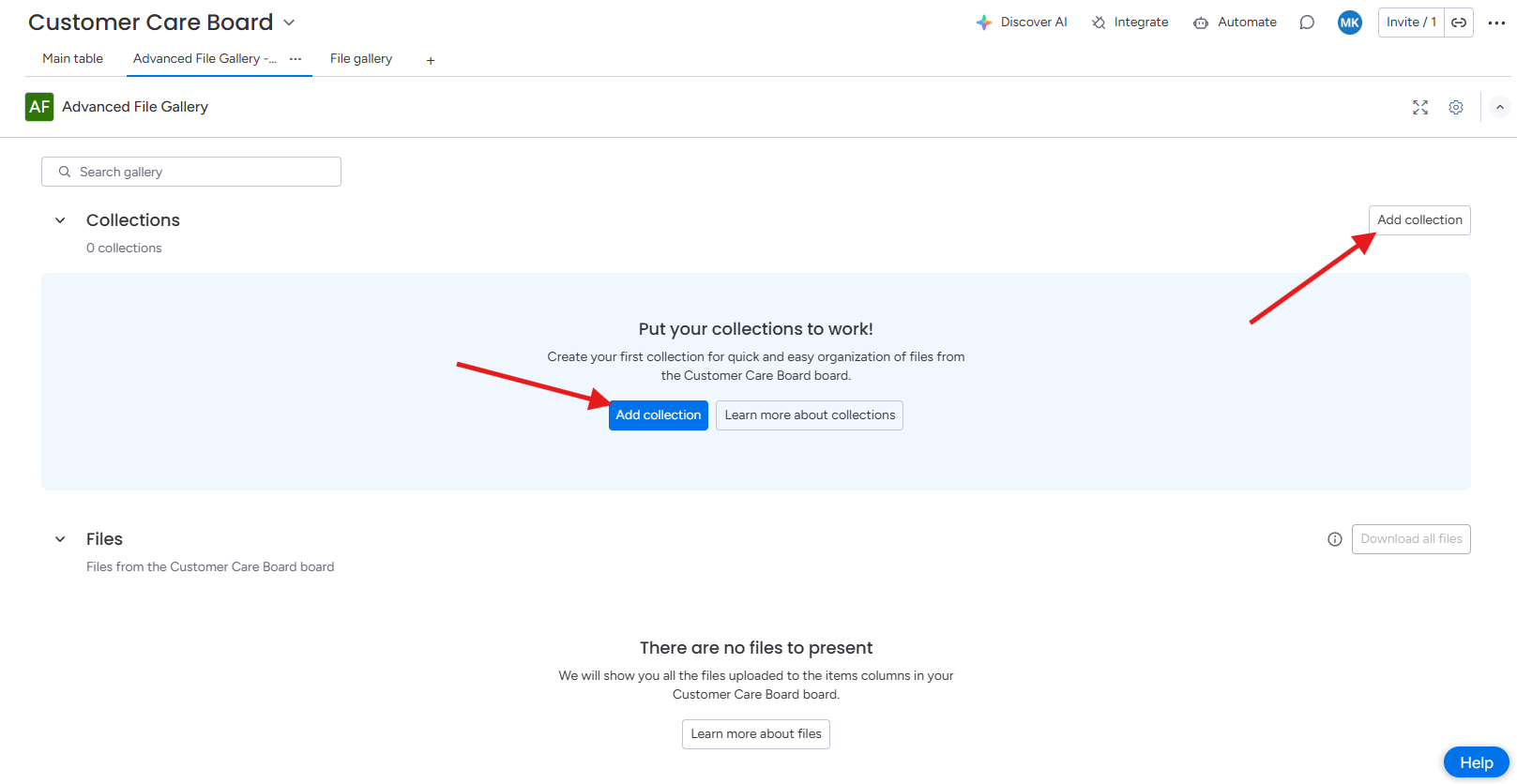Collapse header with up chevron button
Screen dimensions: 1517x784
point(1500,107)
